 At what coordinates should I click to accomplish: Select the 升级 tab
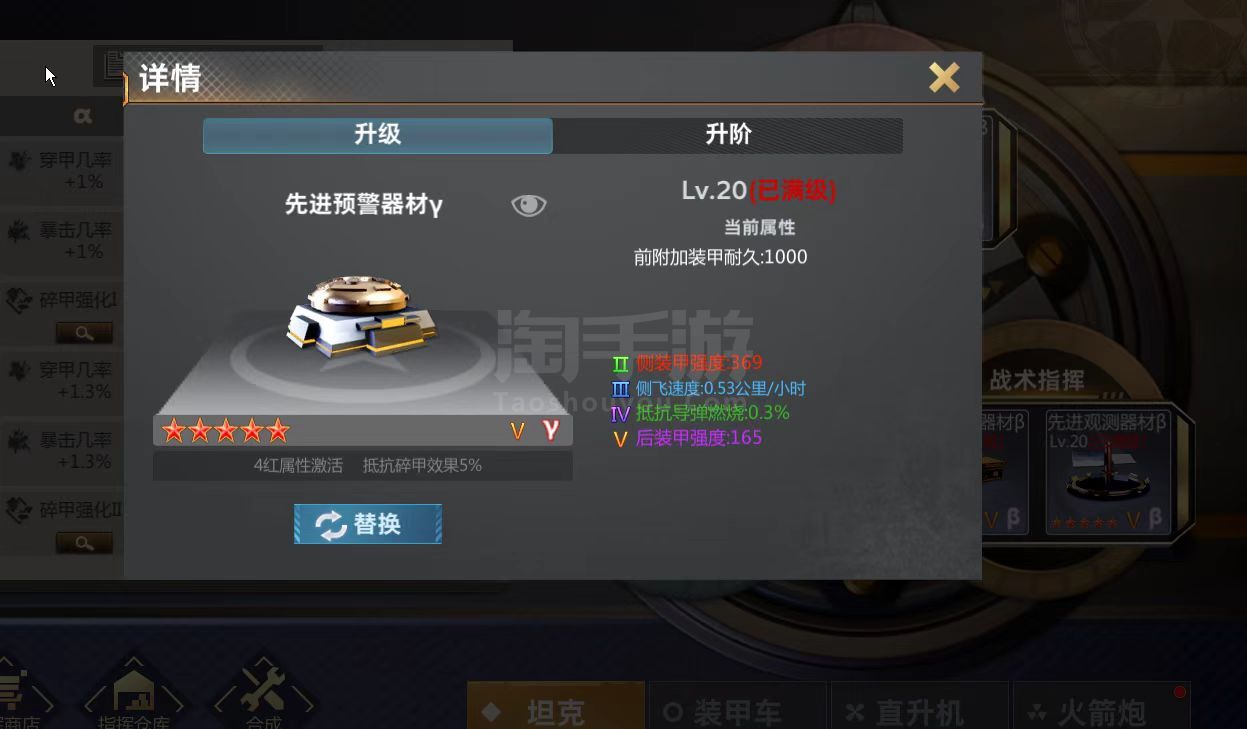click(377, 135)
